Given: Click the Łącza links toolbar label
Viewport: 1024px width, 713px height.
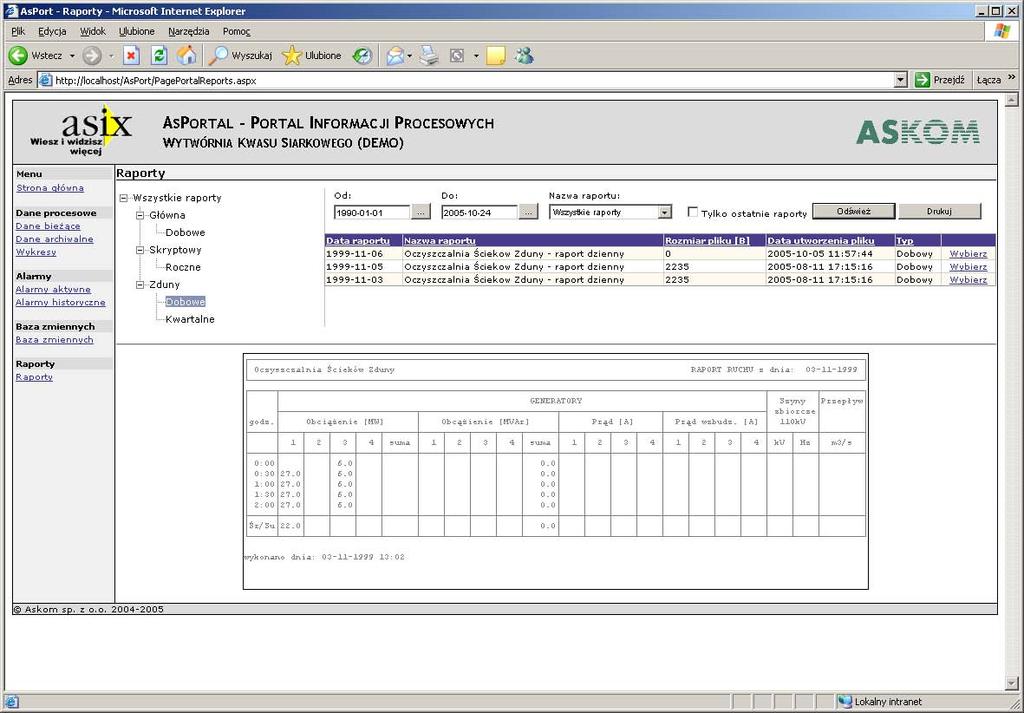Looking at the screenshot, I should click(989, 80).
